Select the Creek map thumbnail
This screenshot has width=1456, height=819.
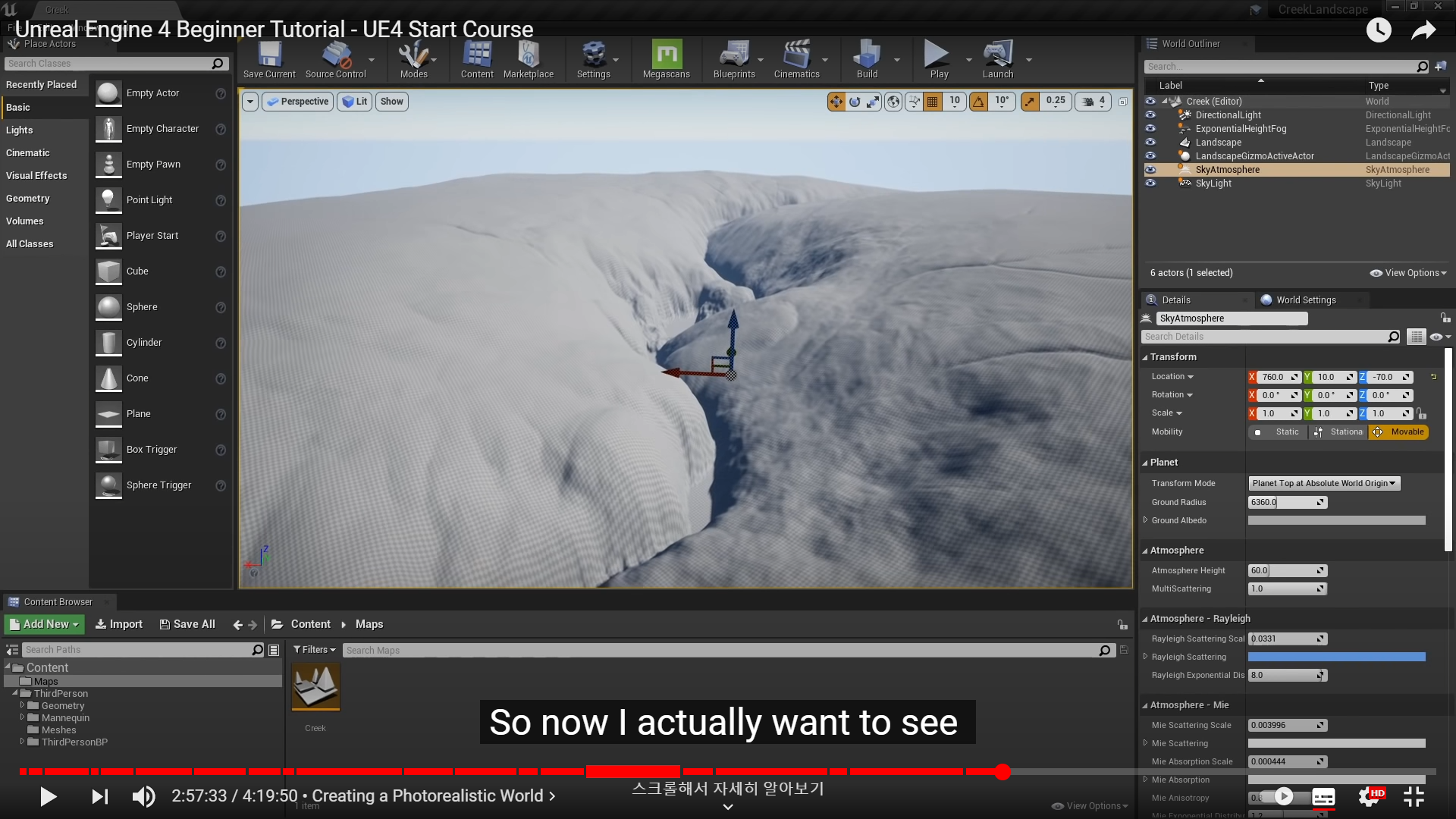point(315,687)
